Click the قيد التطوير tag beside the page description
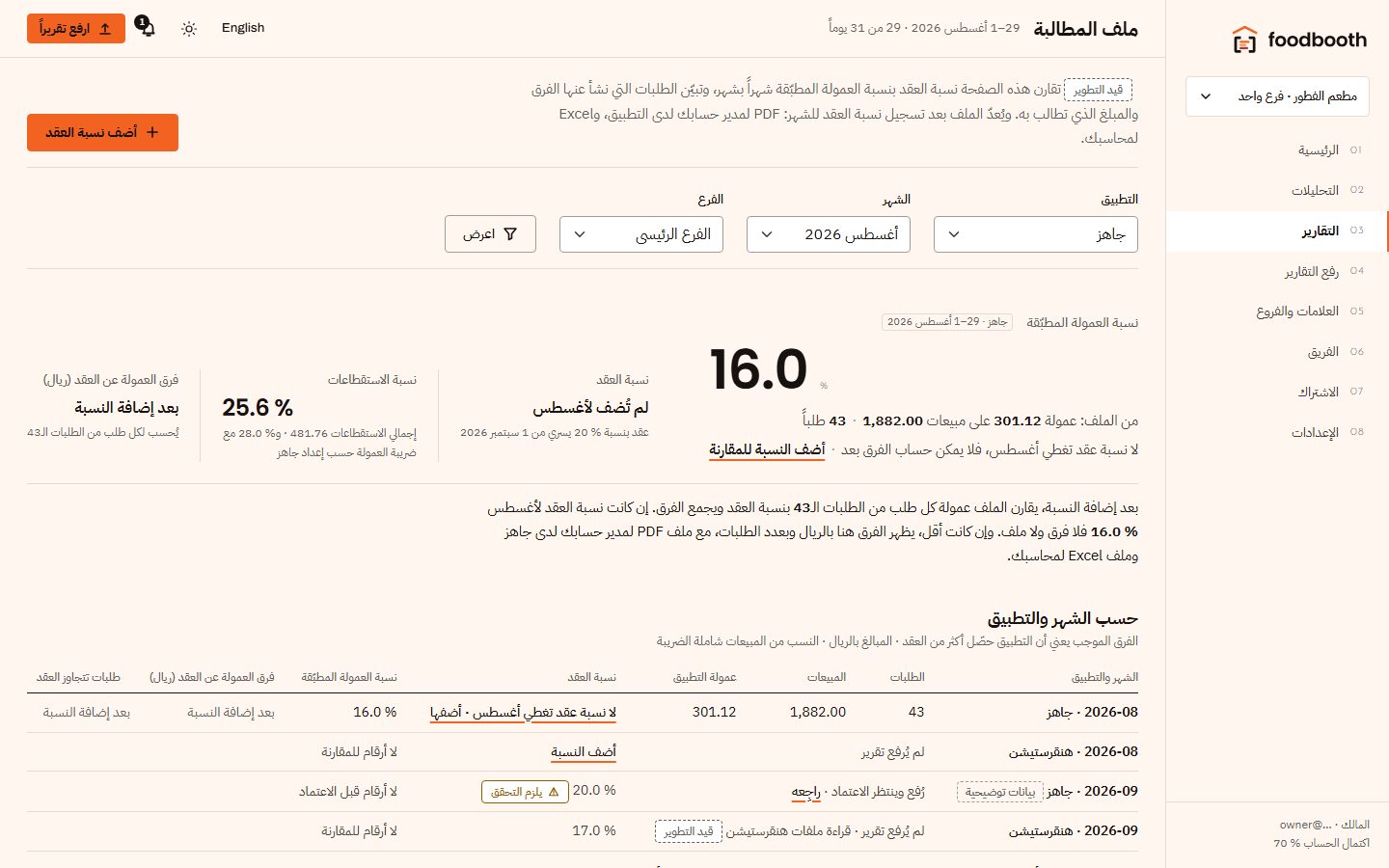Viewport: 1389px width, 868px height. point(1098,90)
